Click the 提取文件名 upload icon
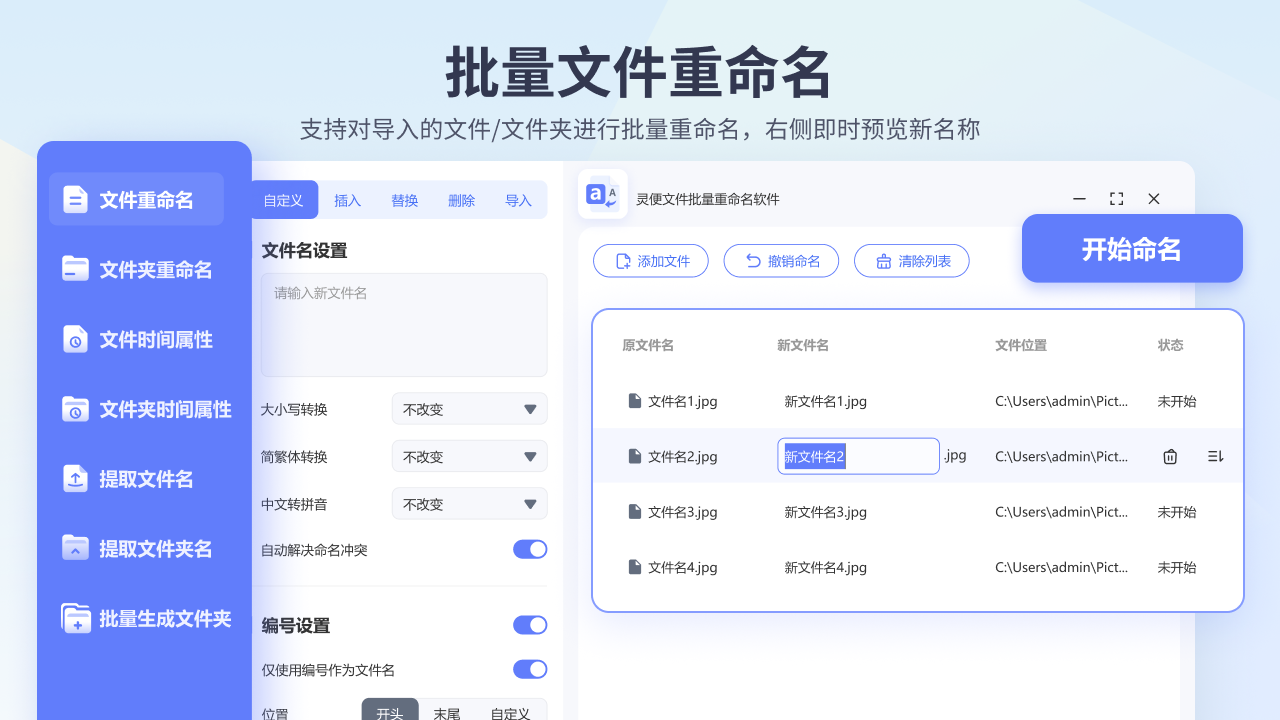This screenshot has width=1280, height=720. pyautogui.click(x=75, y=478)
